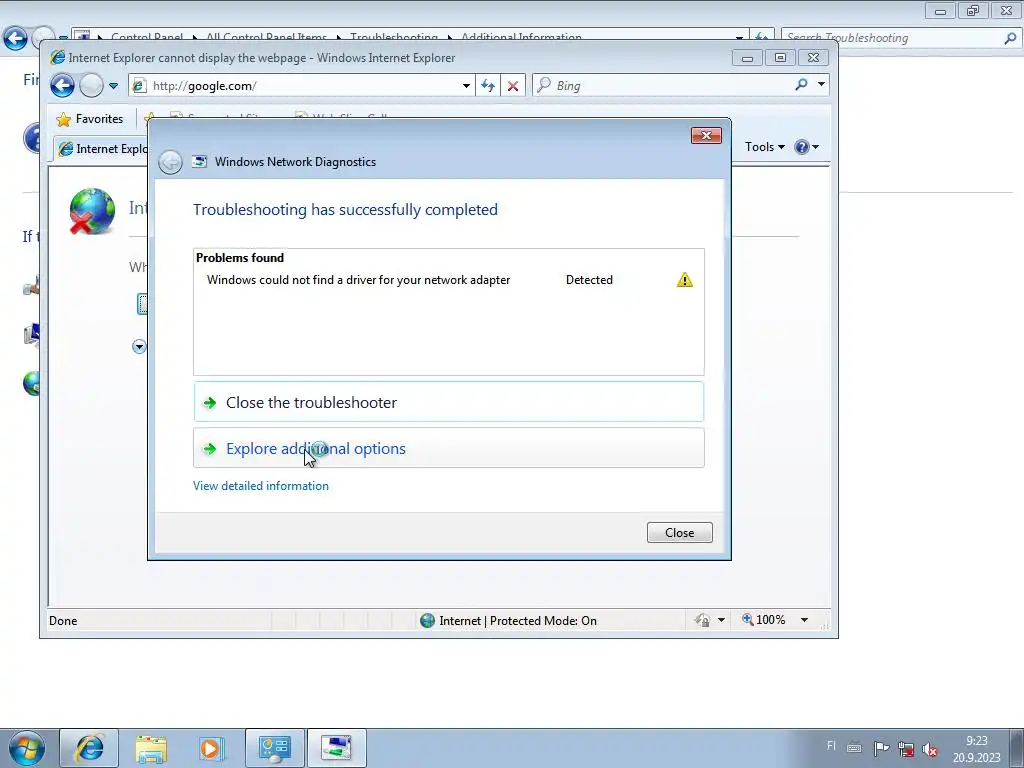Viewport: 1024px width, 768px height.
Task: Click warning icon beside Detected status
Action: (684, 280)
